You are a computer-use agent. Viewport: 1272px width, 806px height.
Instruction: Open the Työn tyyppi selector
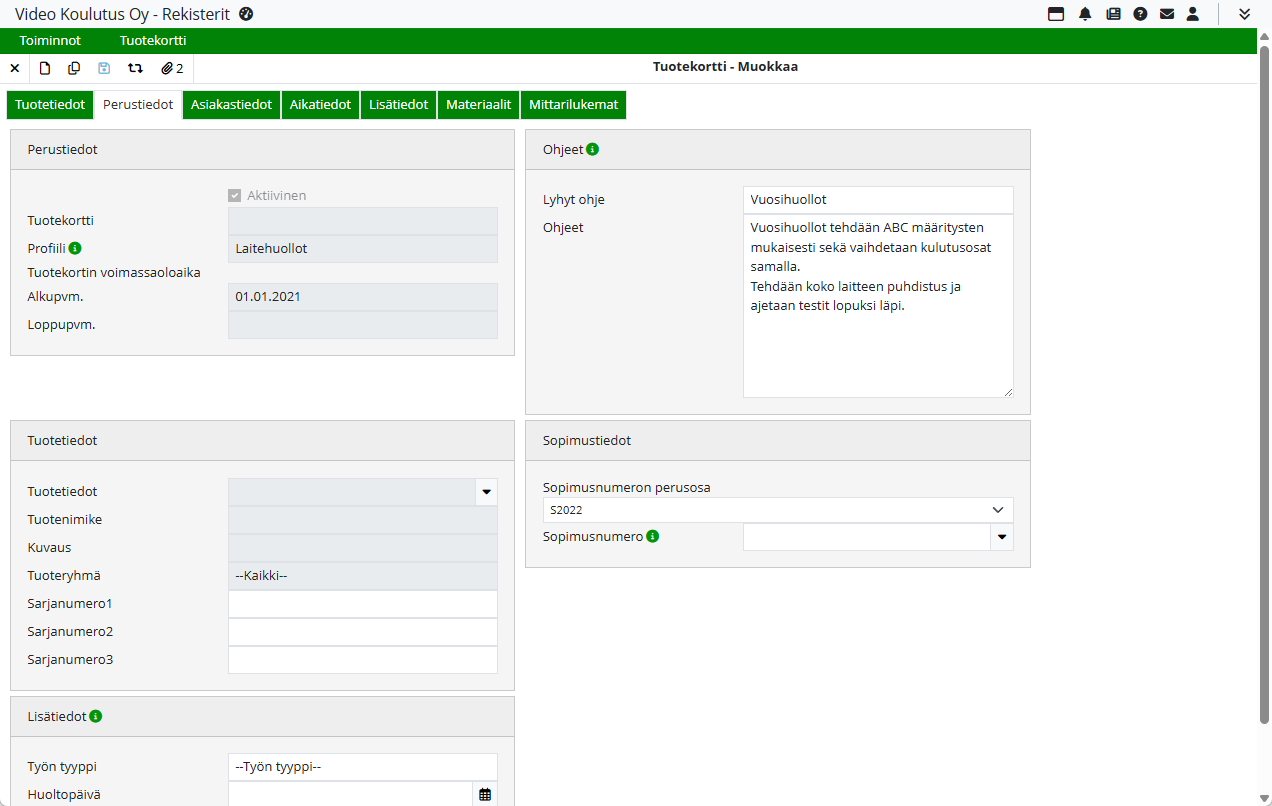point(362,767)
